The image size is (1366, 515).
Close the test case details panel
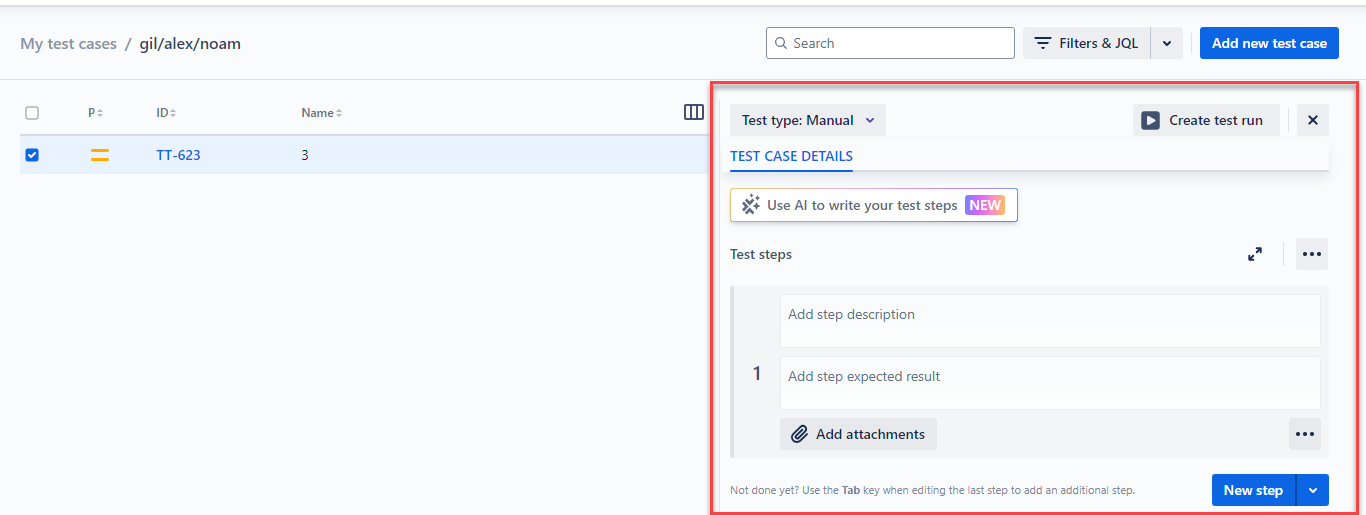1313,120
